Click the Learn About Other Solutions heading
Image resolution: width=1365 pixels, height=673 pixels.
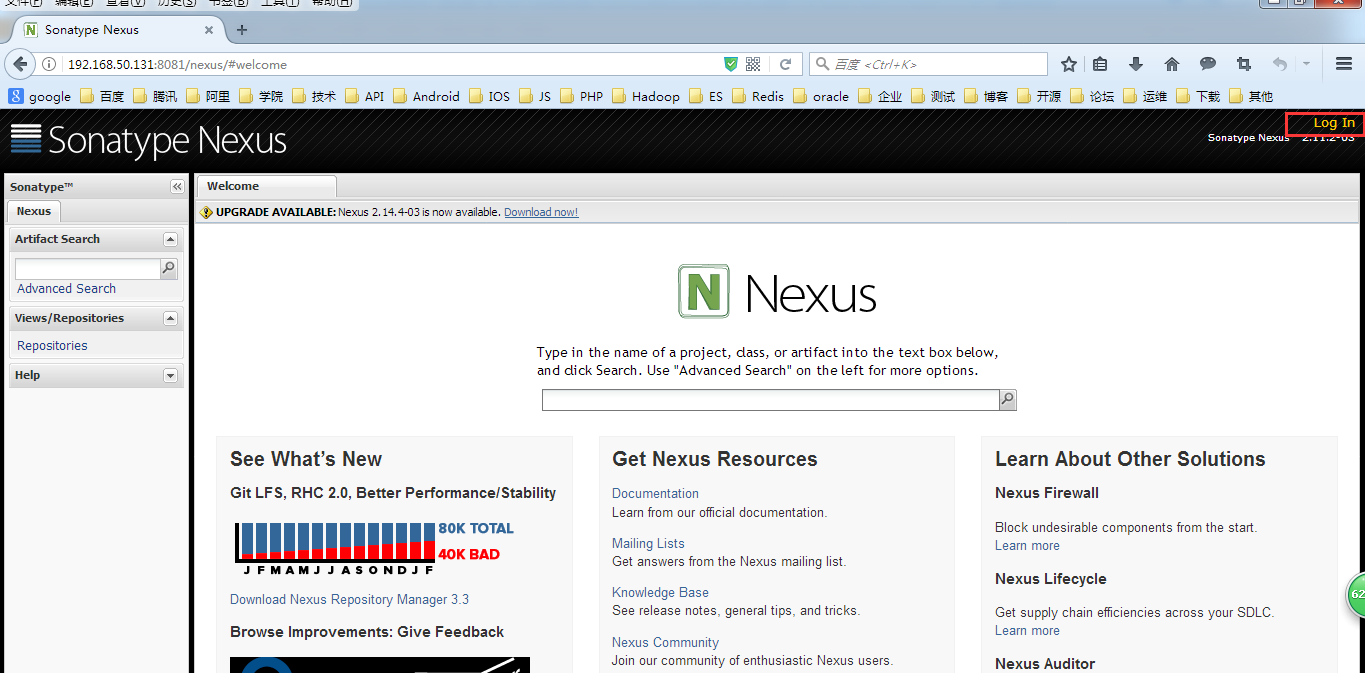pyautogui.click(x=1130, y=459)
